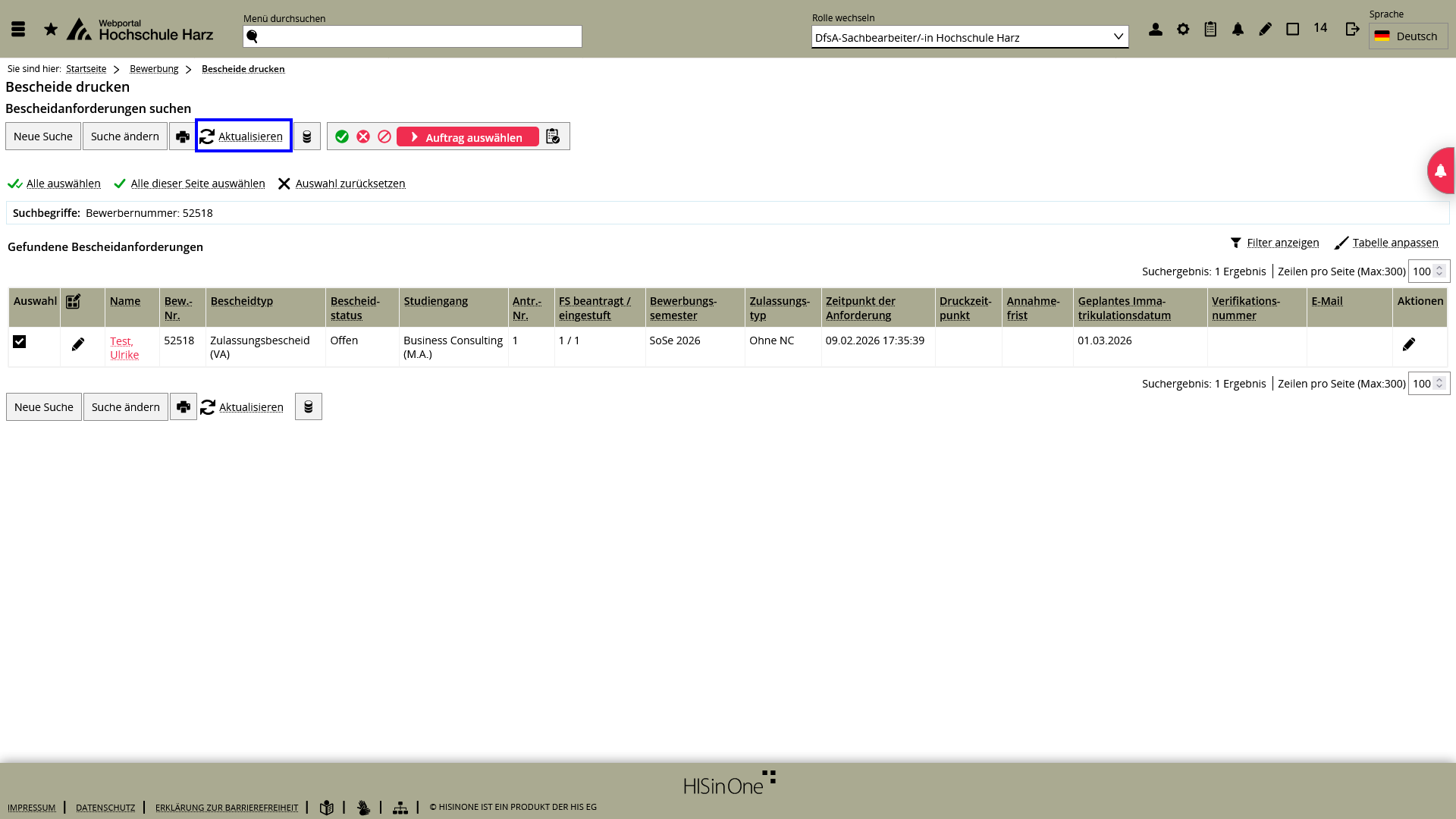Reset selection with Auswahl zurücksetzen
Screen dimensions: 1456x819
(350, 184)
